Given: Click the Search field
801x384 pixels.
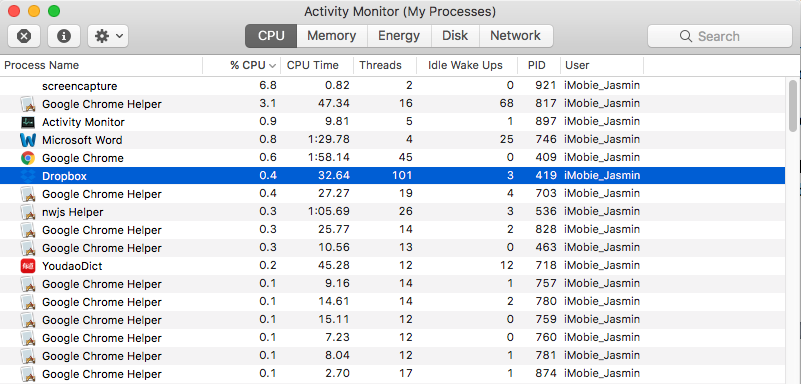Looking at the screenshot, I should 720,36.
